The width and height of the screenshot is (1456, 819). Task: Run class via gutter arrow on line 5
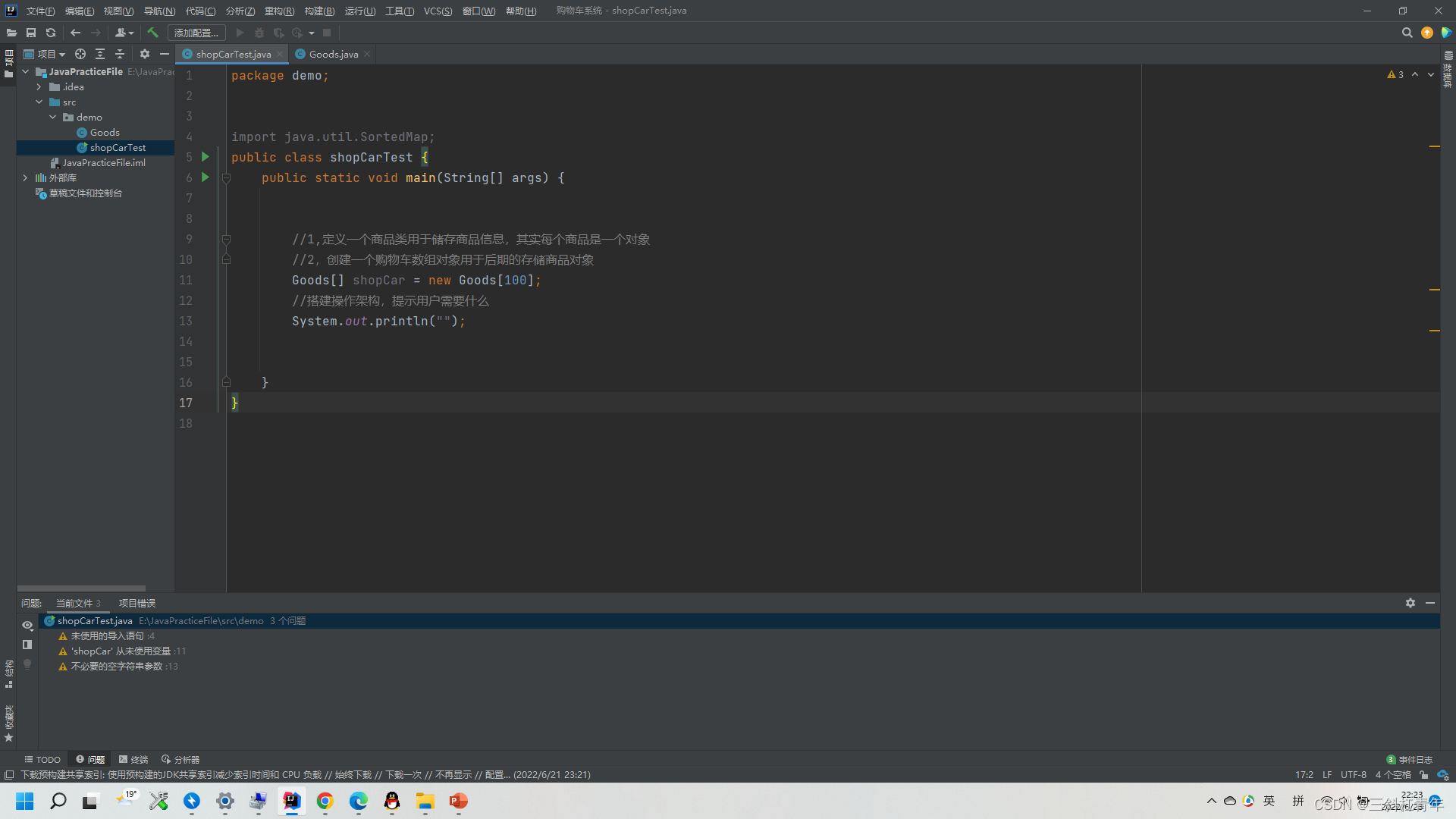tap(205, 157)
